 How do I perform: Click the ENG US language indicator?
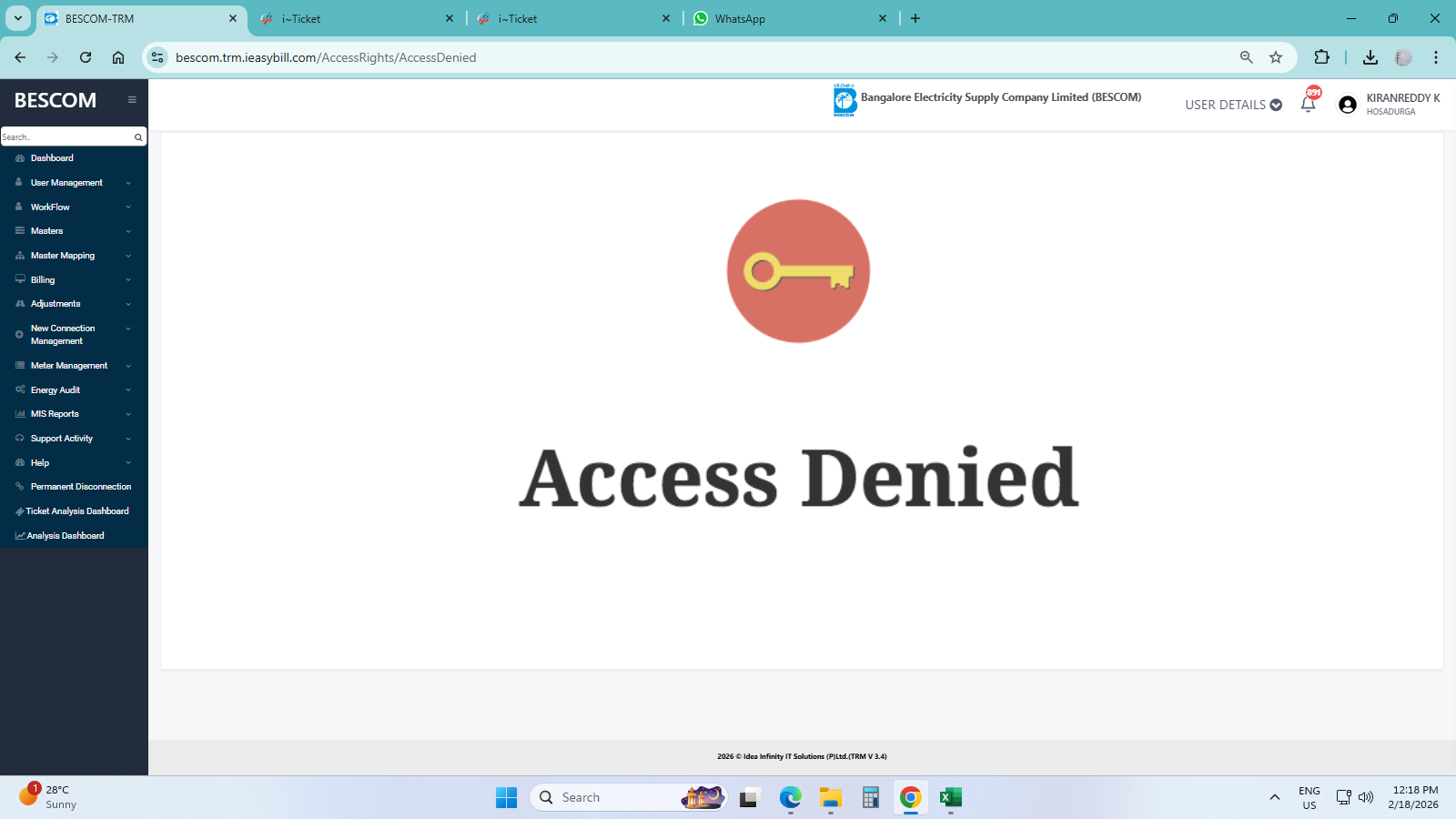pyautogui.click(x=1309, y=798)
